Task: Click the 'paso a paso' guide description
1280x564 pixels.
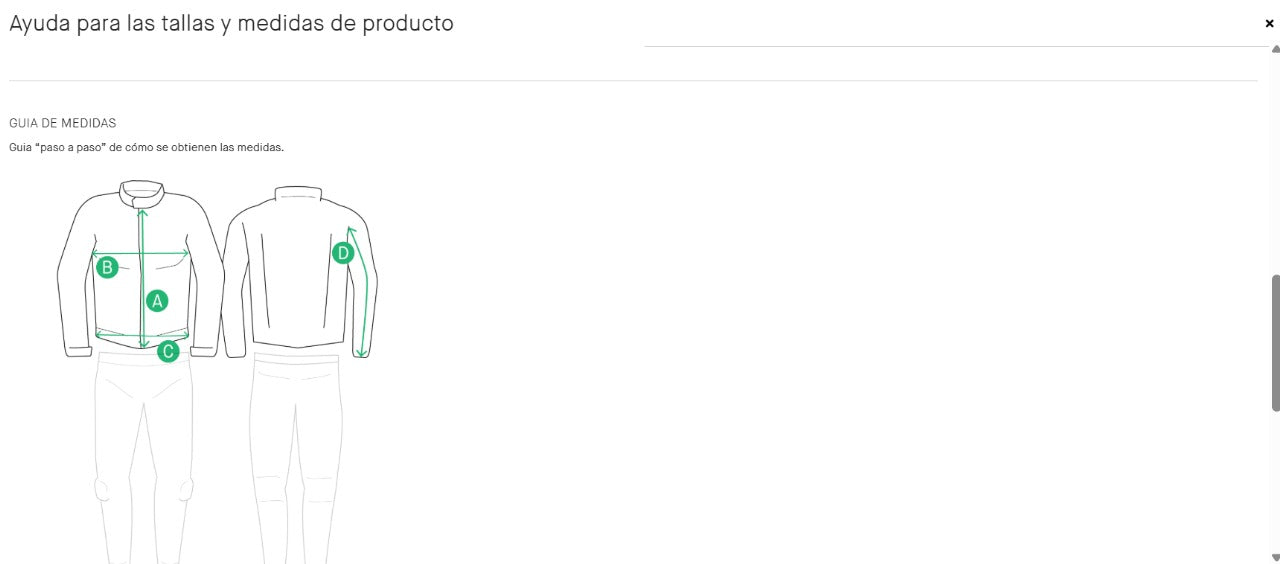Action: pos(147,148)
